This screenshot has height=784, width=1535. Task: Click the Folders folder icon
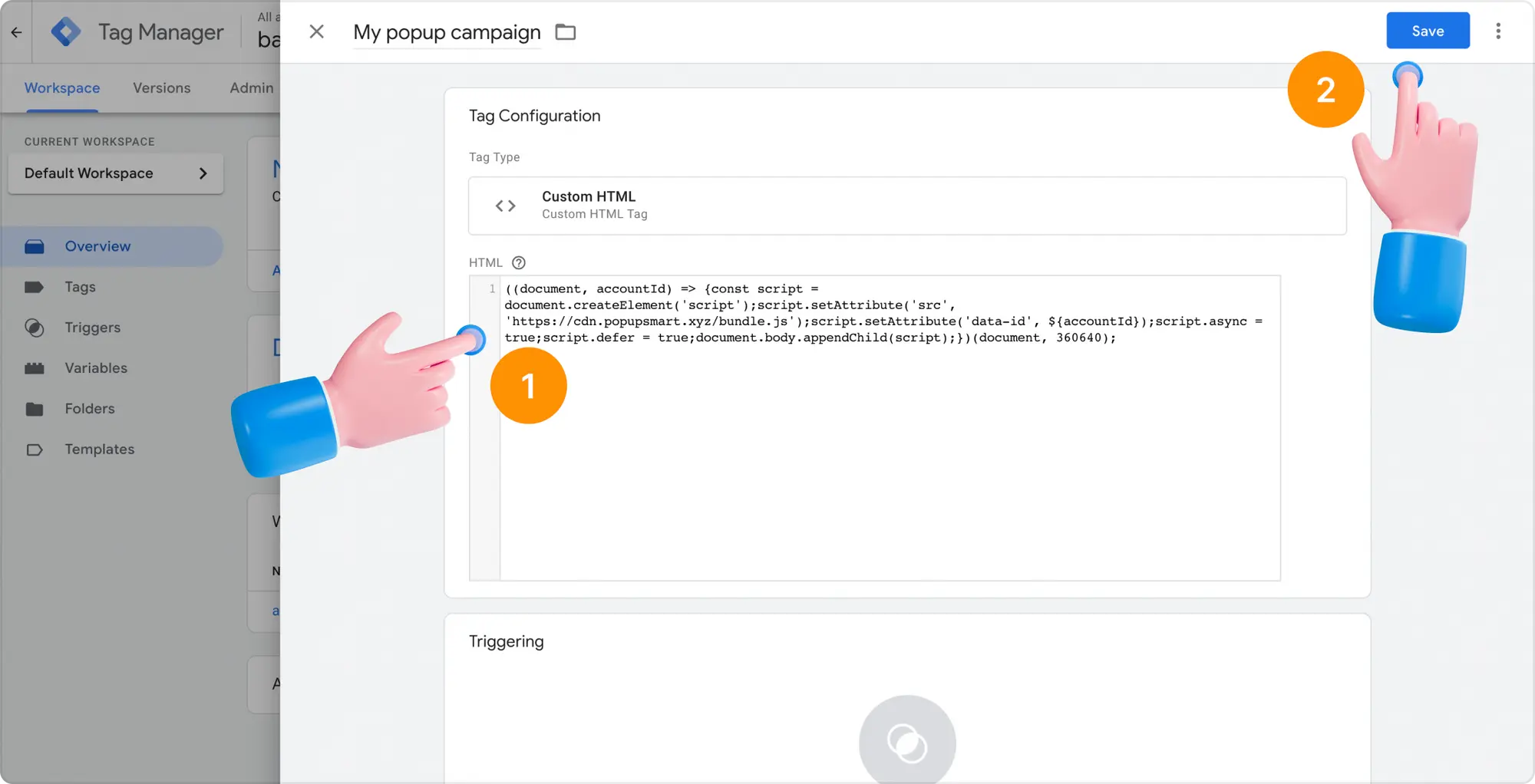point(35,409)
